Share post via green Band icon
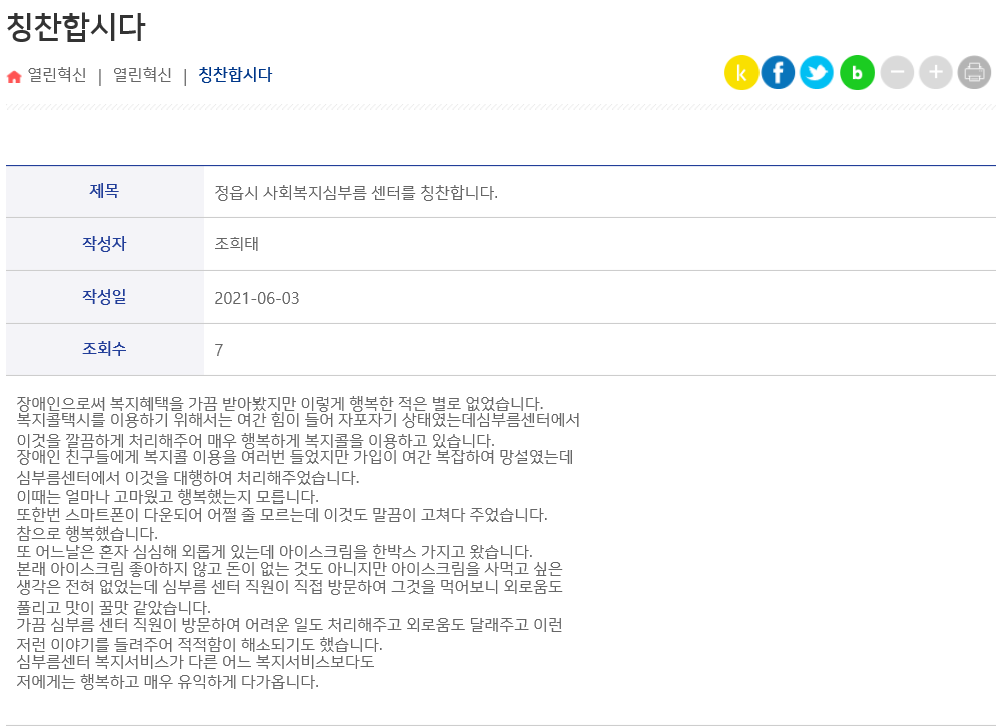 click(x=857, y=73)
